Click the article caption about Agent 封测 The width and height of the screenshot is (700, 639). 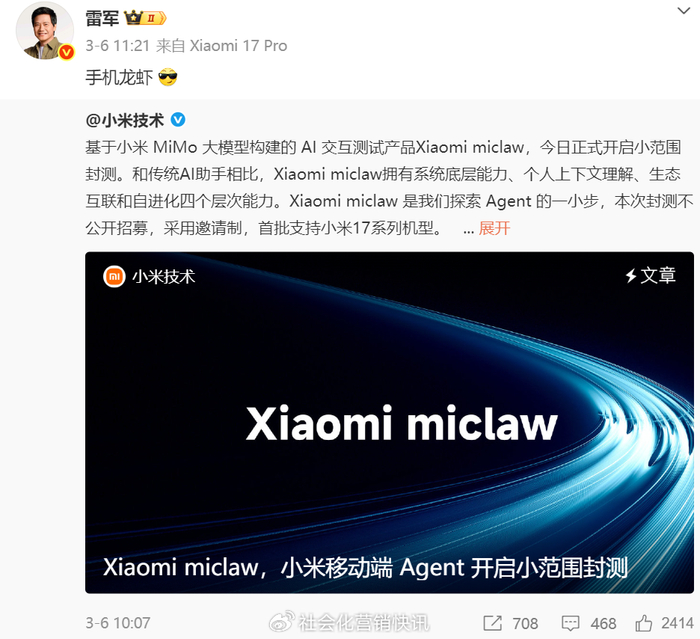tap(365, 568)
